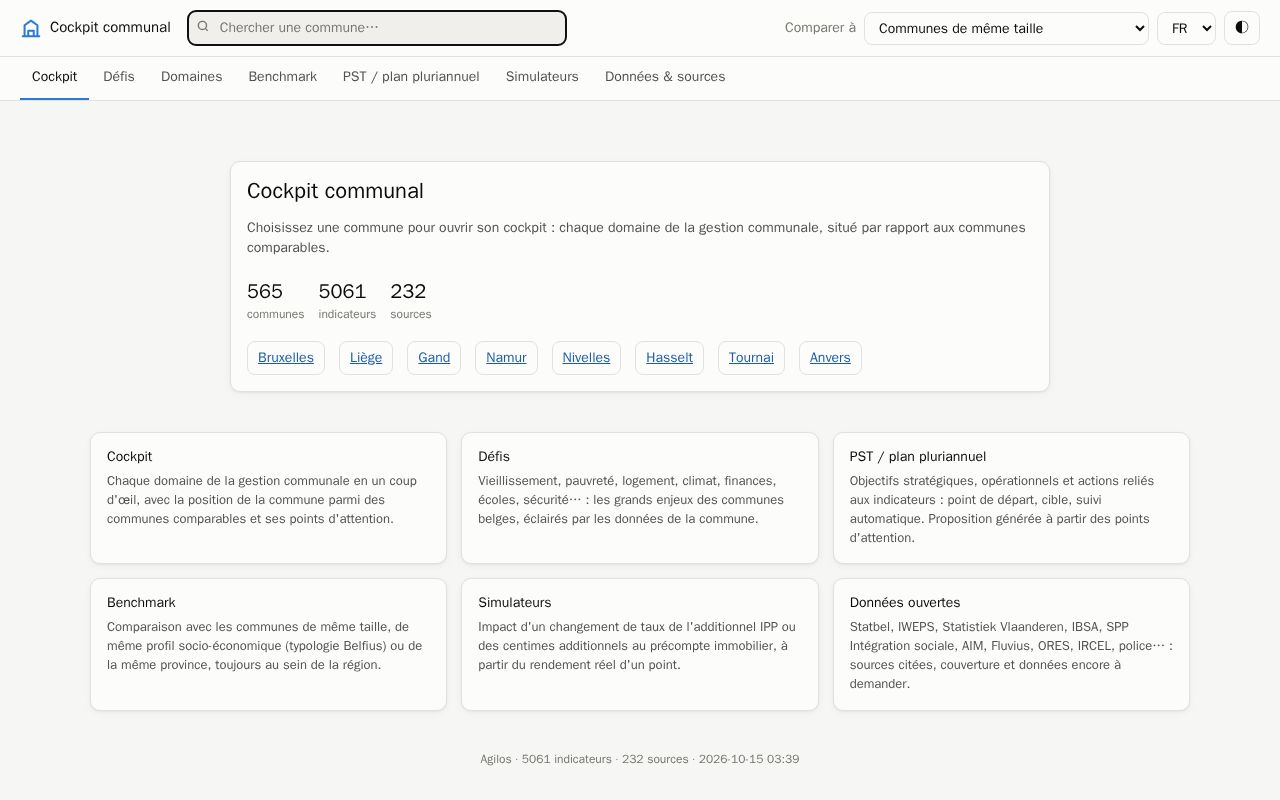Open the Hasselt commune link
The width and height of the screenshot is (1280, 800).
coord(669,358)
